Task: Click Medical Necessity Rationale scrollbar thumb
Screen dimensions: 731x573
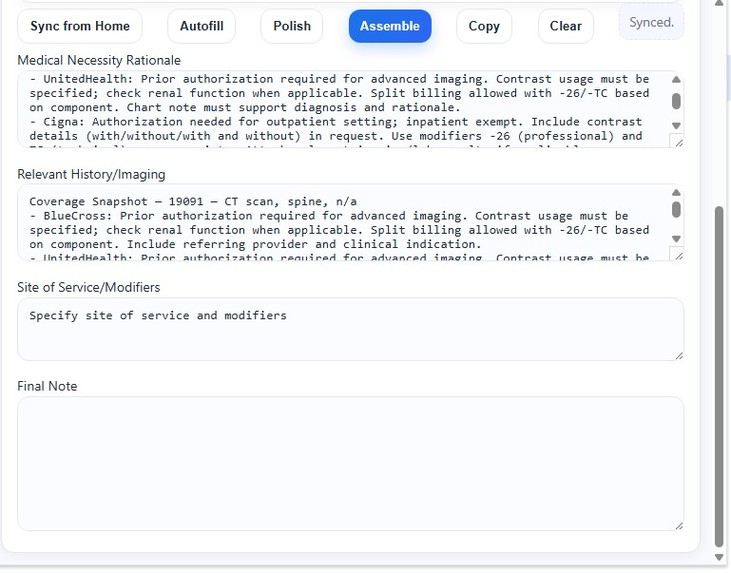Action: coord(676,101)
